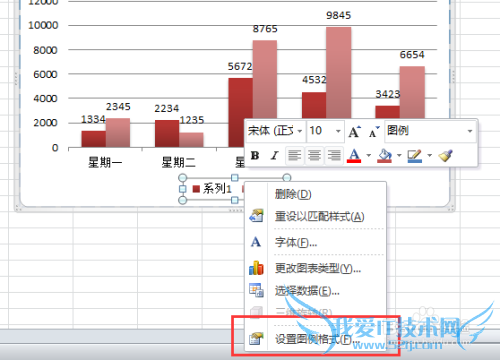Align text left in mini toolbar
The image size is (500, 360).
(295, 155)
